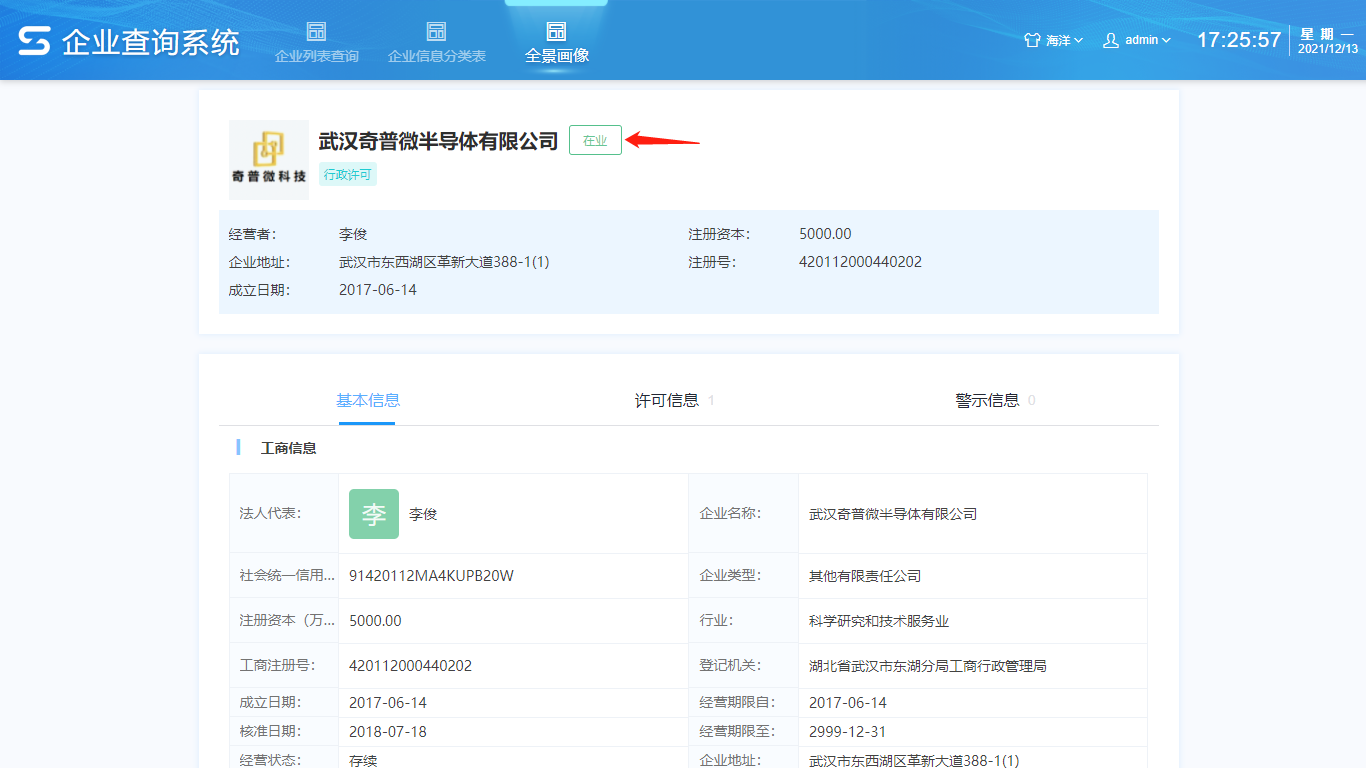Open the 企业信息分类表 menu item label

pos(436,56)
